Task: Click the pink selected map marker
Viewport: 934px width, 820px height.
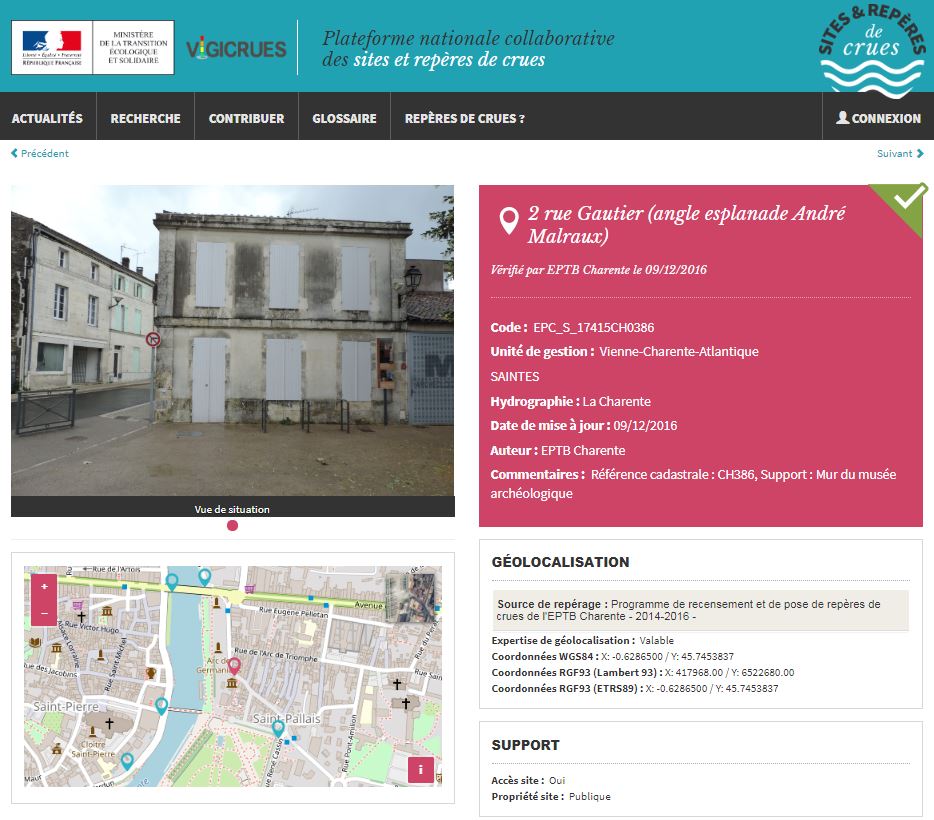Action: (x=234, y=665)
